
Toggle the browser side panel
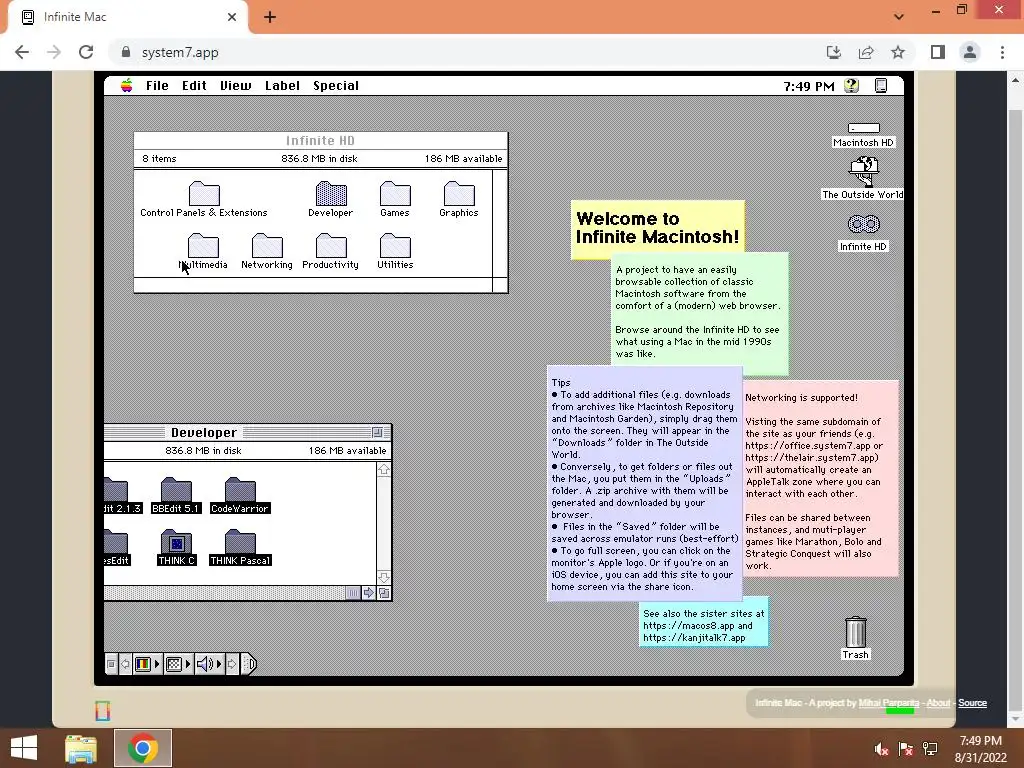click(938, 52)
